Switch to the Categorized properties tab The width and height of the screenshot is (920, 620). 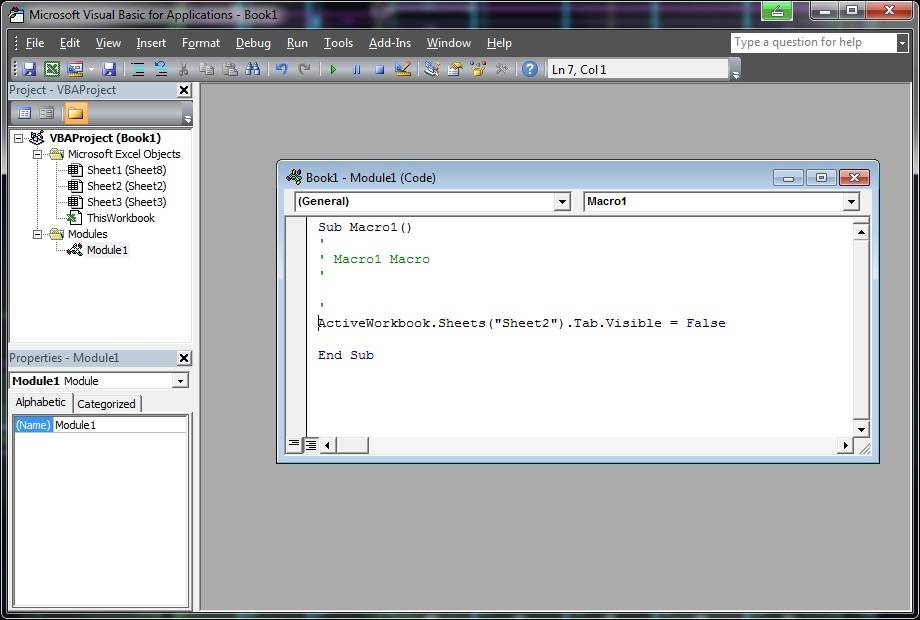point(106,404)
